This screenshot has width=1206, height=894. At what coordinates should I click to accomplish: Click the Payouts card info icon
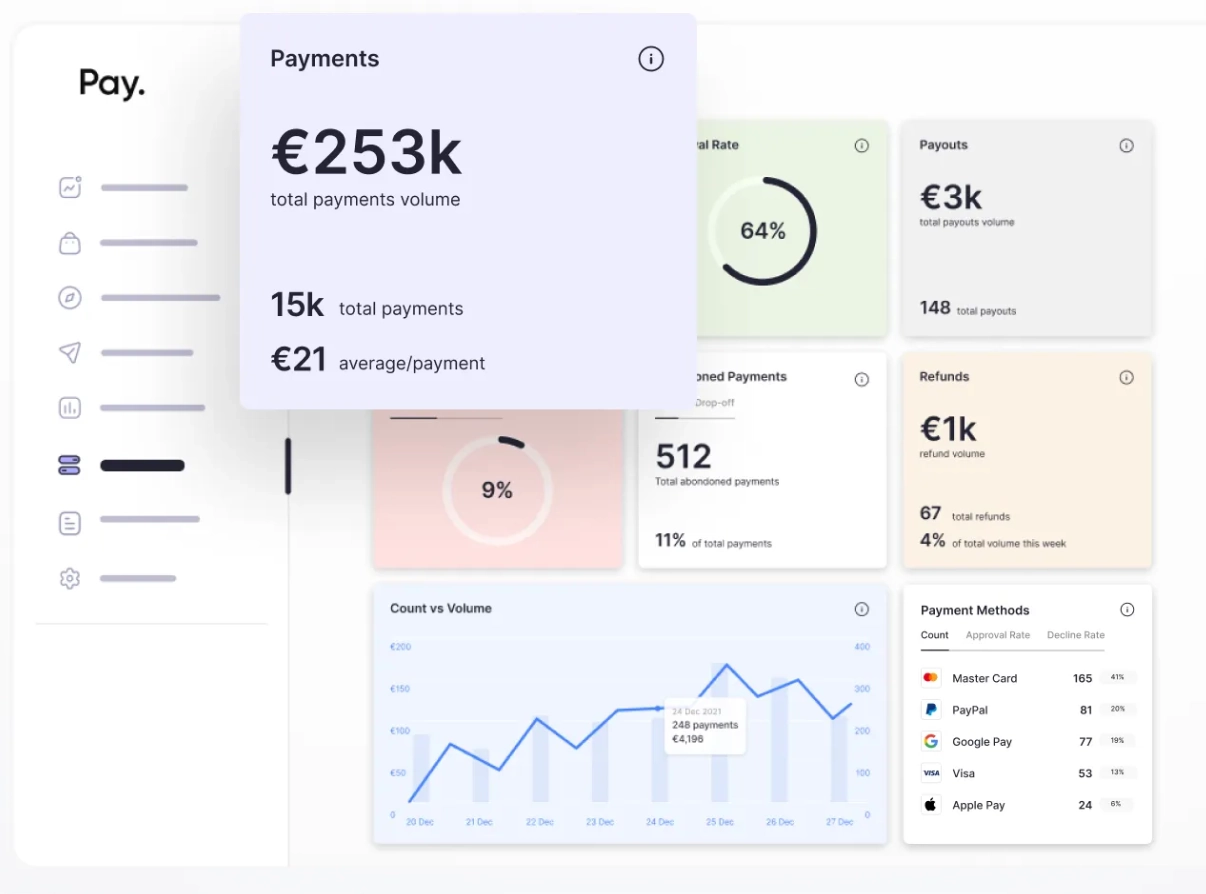tap(1127, 146)
